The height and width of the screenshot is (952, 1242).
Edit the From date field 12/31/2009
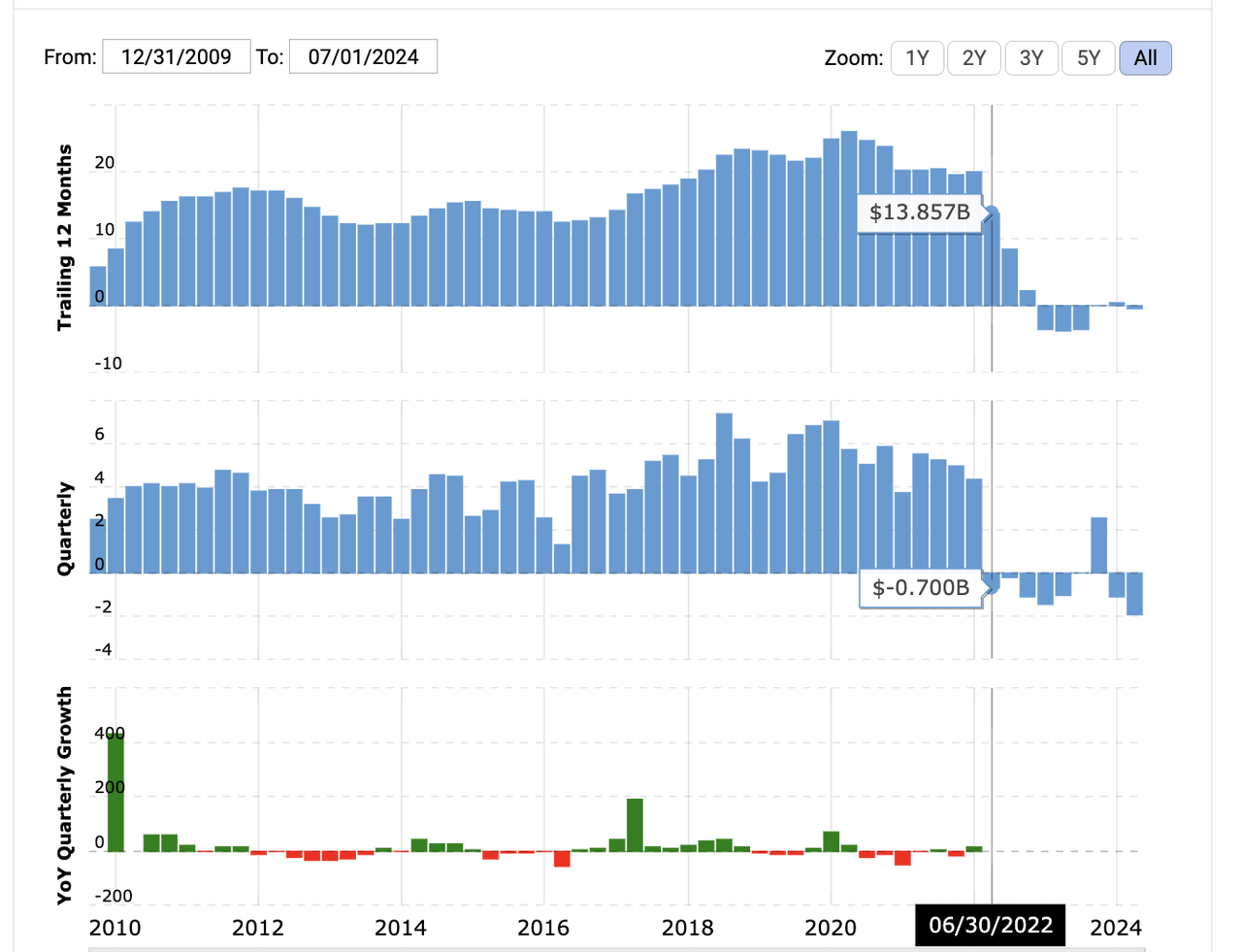coord(177,56)
